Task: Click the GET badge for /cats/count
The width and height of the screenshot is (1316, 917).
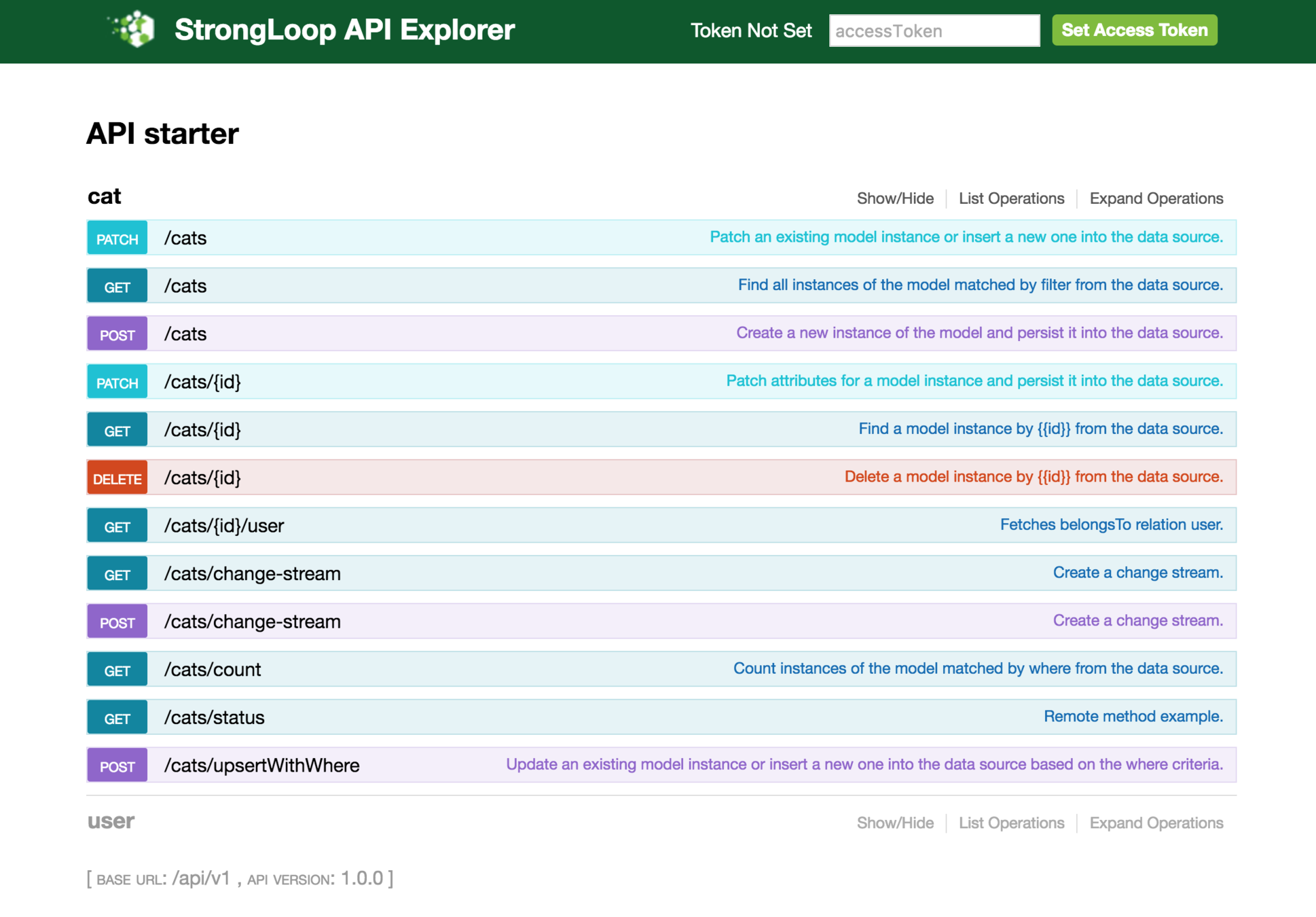Action: coord(117,670)
